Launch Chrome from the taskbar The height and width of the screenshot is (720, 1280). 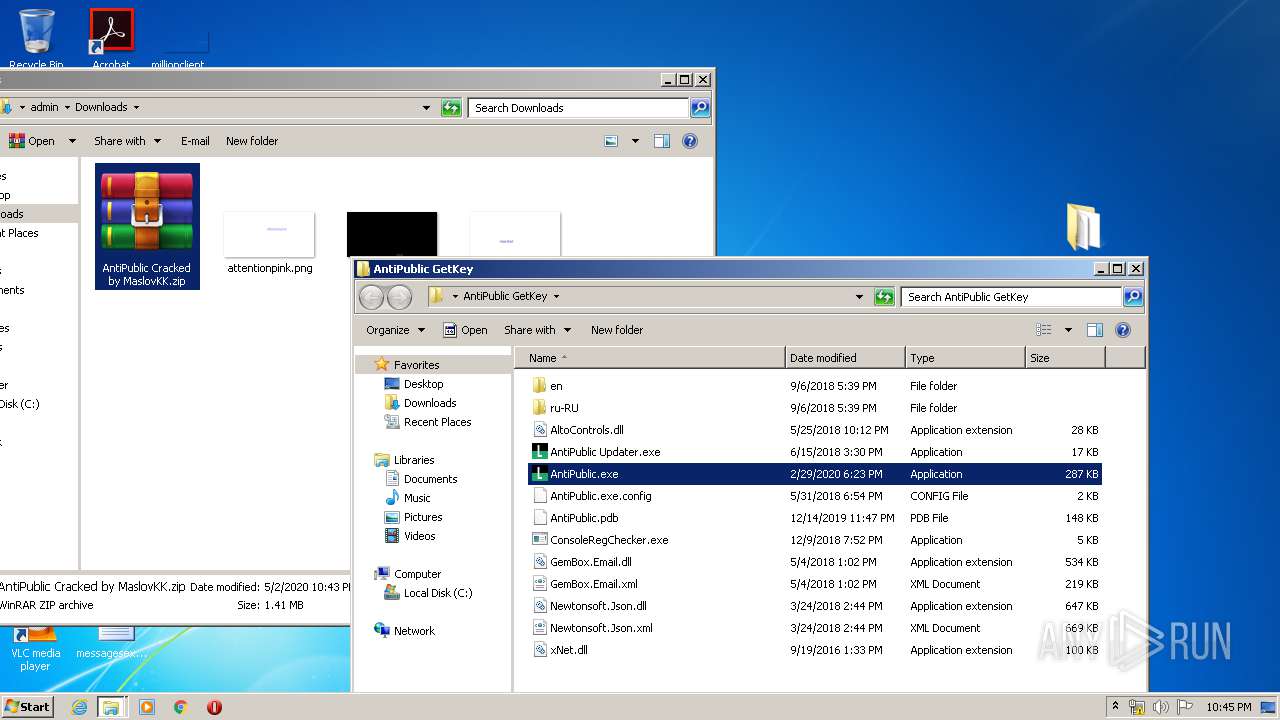(x=181, y=707)
